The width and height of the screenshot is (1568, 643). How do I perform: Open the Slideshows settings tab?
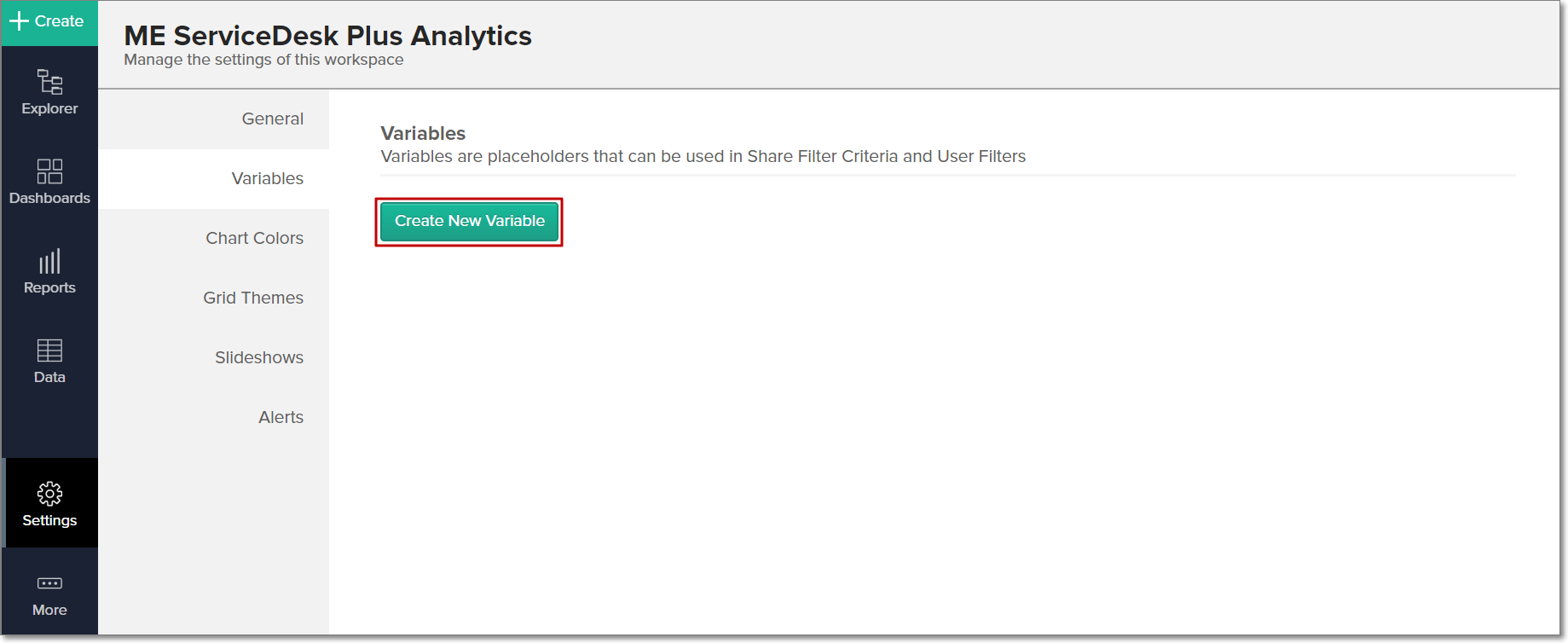coord(258,357)
